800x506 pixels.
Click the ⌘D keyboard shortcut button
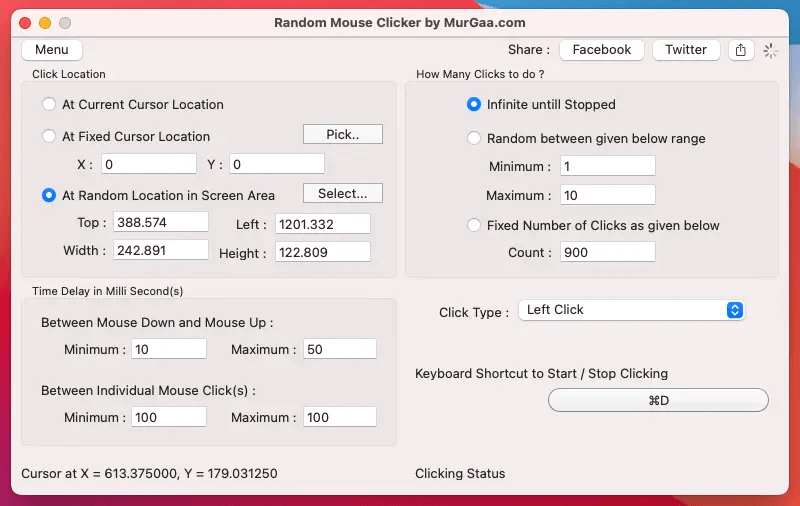tap(658, 400)
